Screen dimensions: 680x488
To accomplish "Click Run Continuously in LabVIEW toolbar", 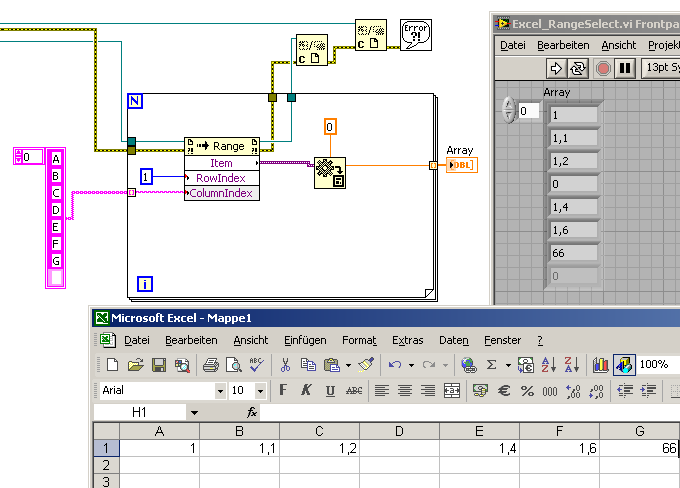I will click(x=578, y=69).
